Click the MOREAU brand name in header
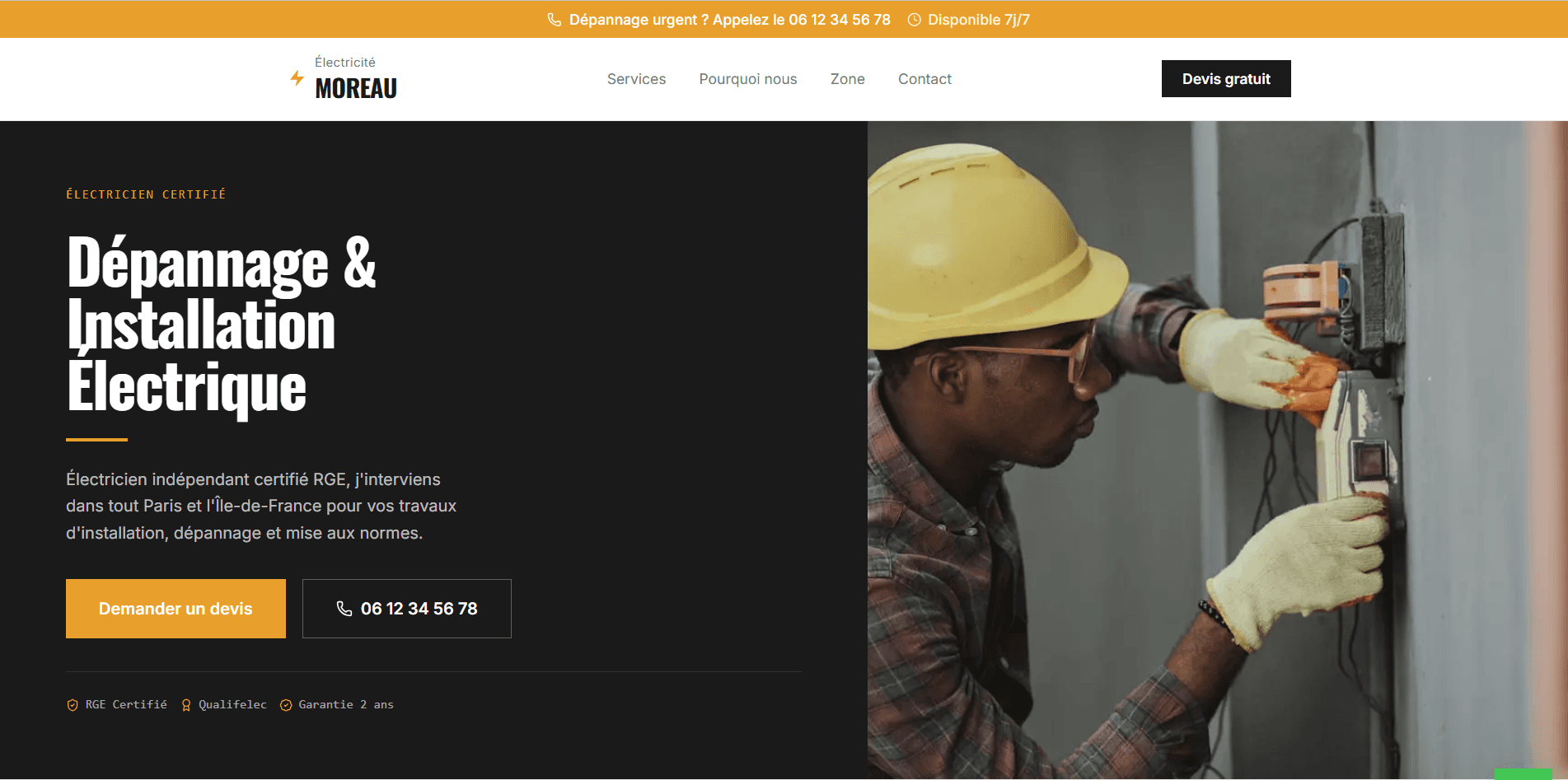 click(x=356, y=88)
